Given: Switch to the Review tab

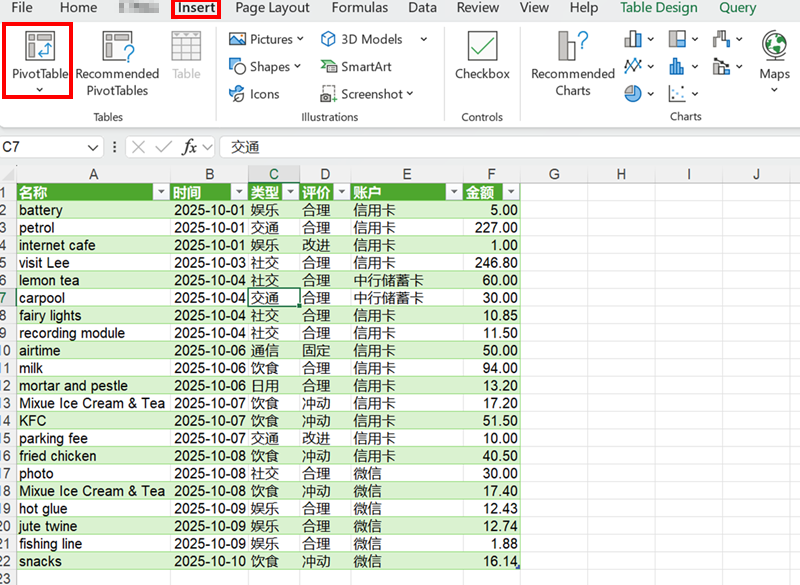Looking at the screenshot, I should click(478, 8).
